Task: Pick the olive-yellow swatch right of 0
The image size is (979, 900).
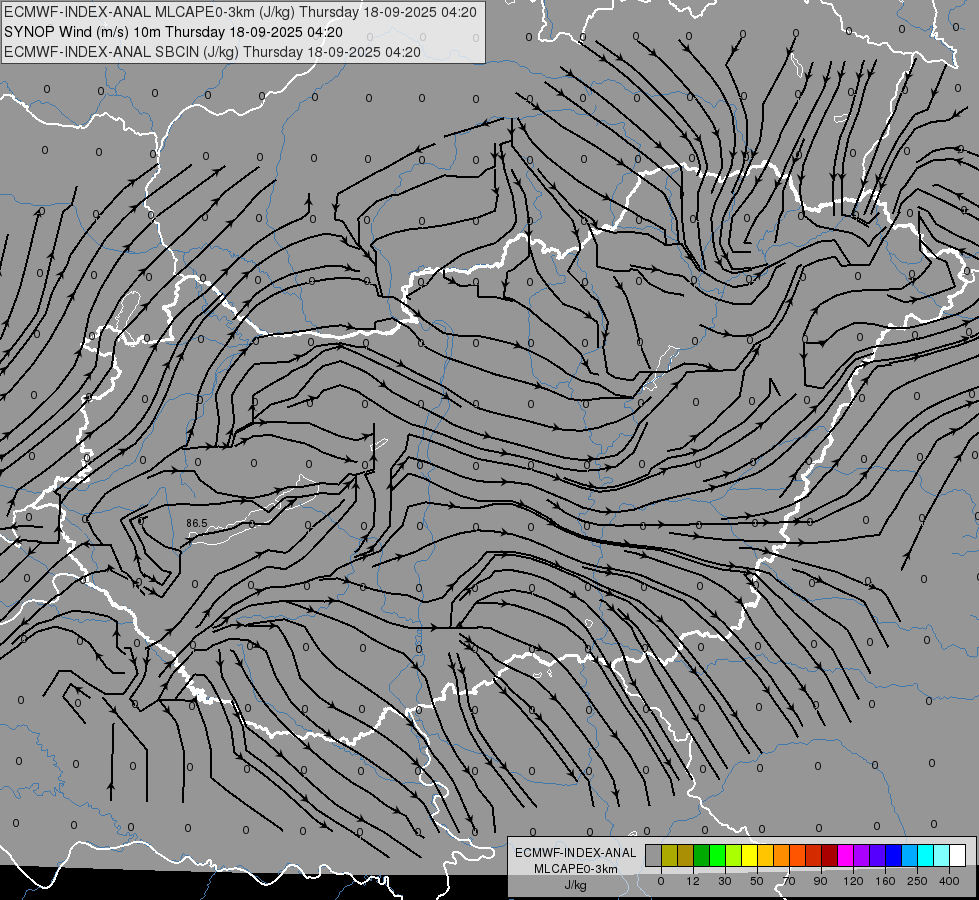Action: 669,855
